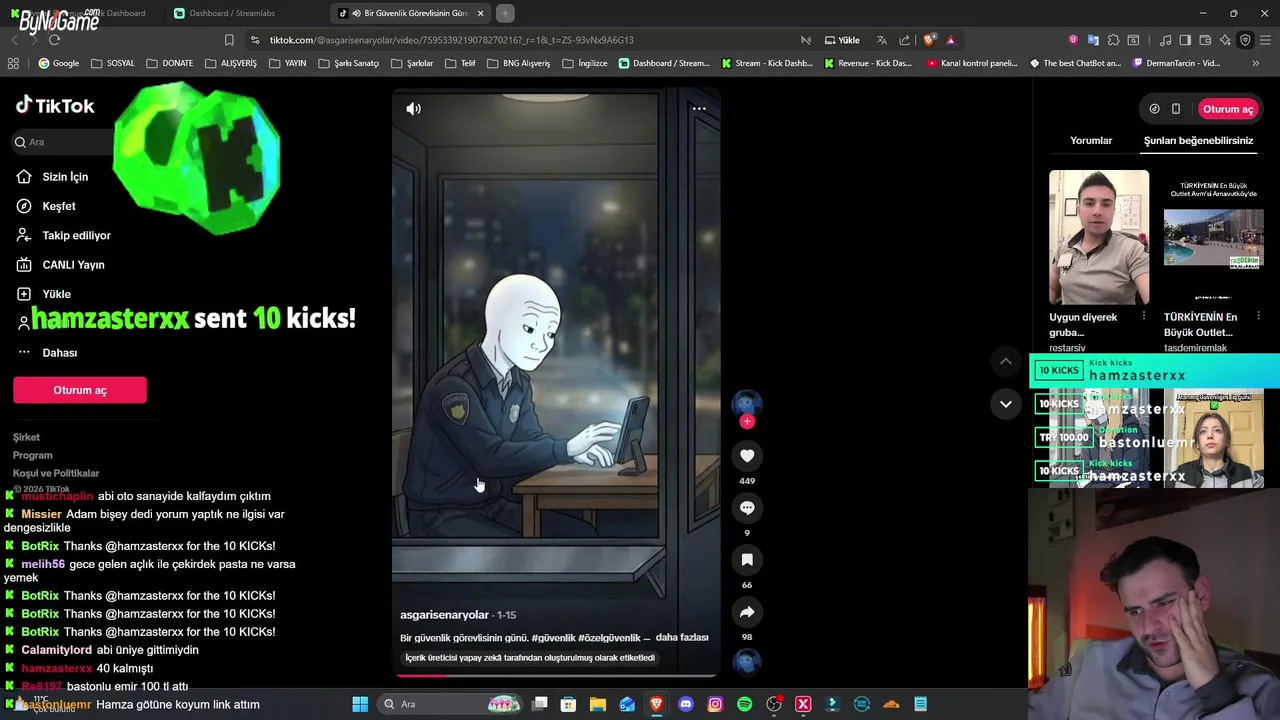Expand the Şirket footer section

coord(27,437)
